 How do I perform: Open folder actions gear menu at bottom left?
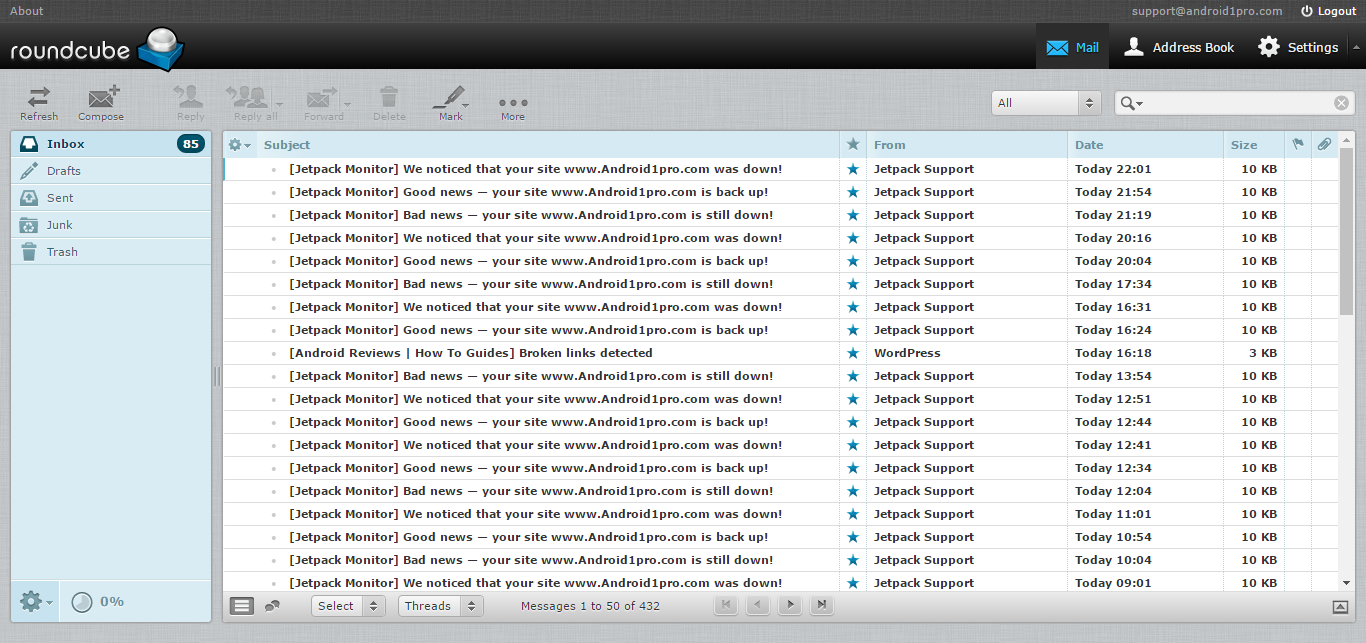(x=36, y=601)
